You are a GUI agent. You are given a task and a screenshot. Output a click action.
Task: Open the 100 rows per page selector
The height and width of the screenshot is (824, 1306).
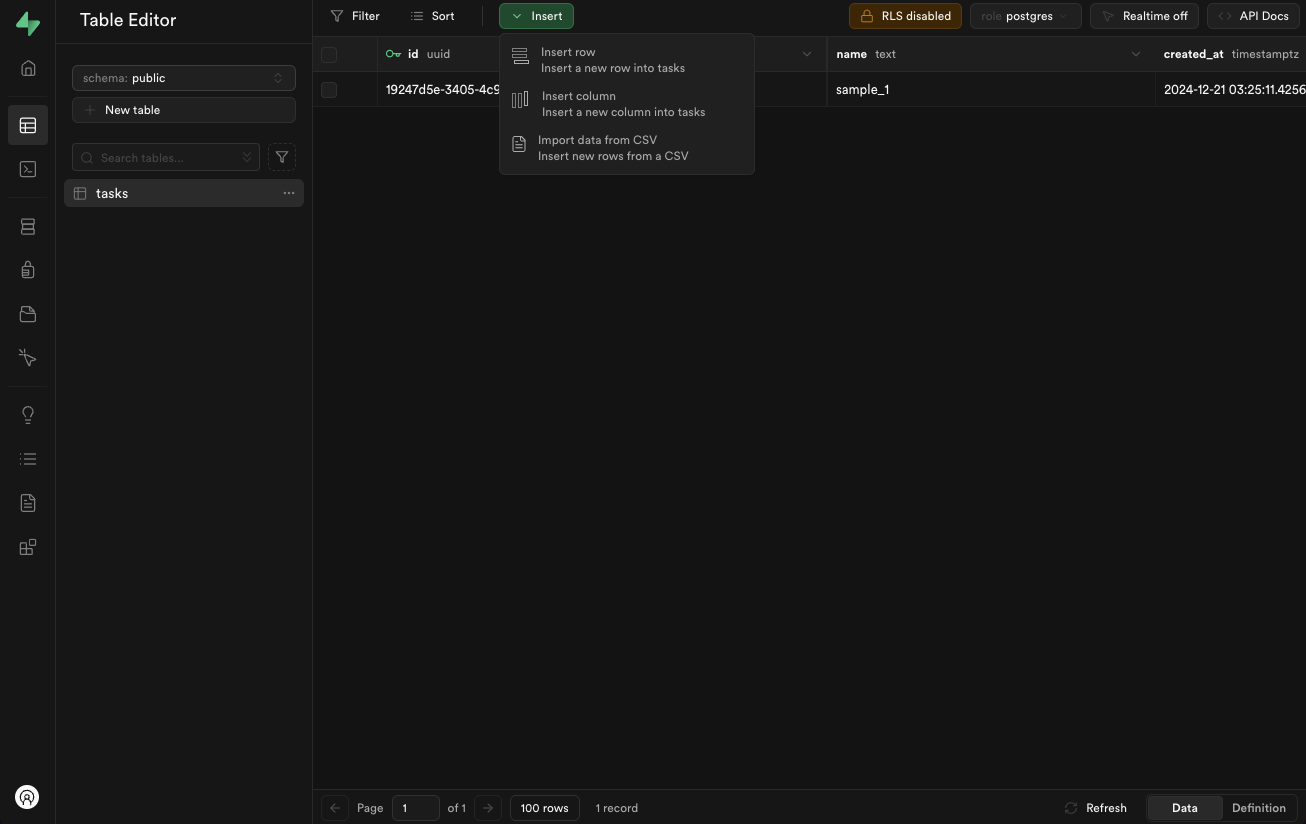544,808
